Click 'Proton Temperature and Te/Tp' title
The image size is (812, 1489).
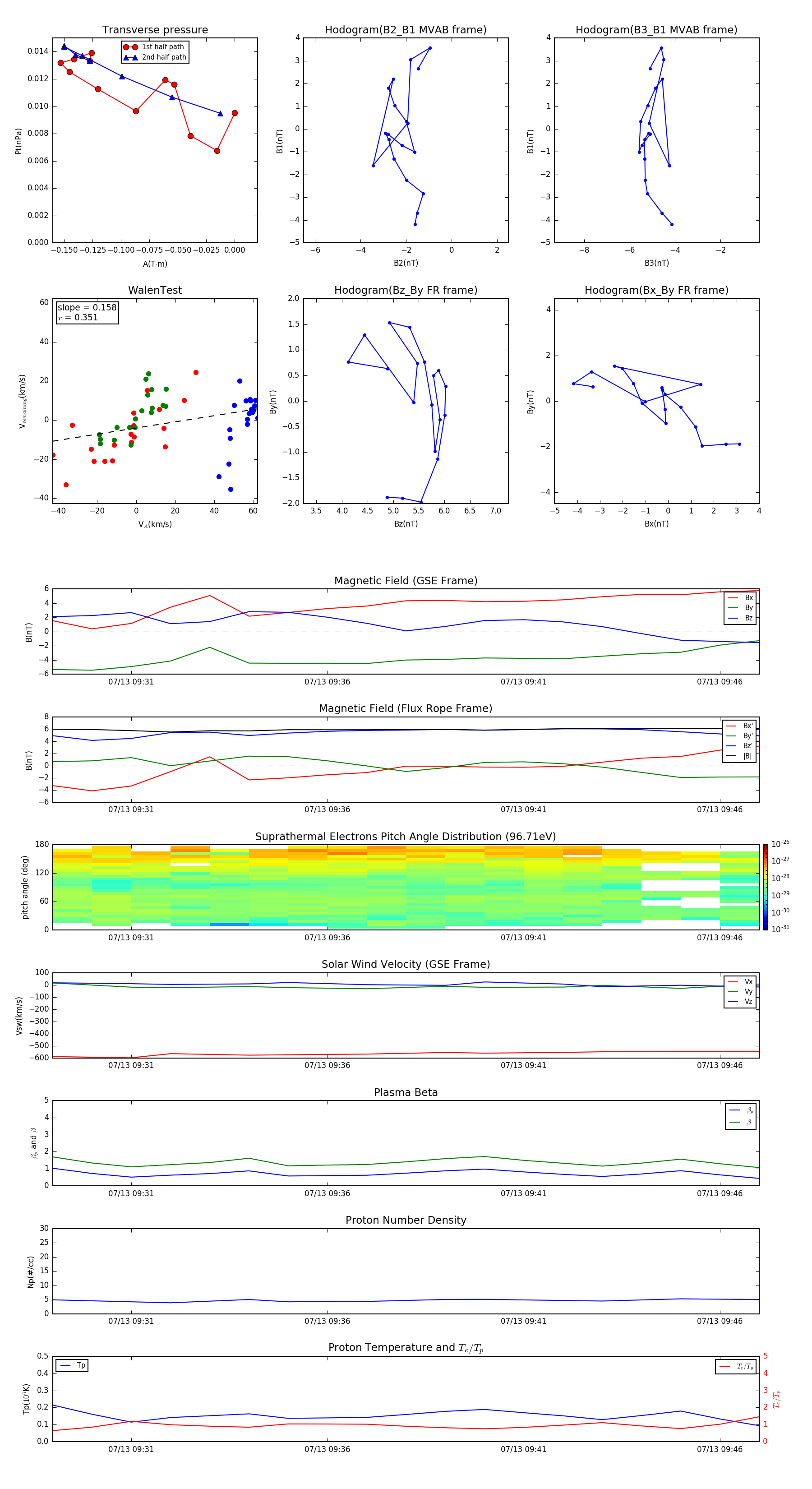pos(406,1349)
